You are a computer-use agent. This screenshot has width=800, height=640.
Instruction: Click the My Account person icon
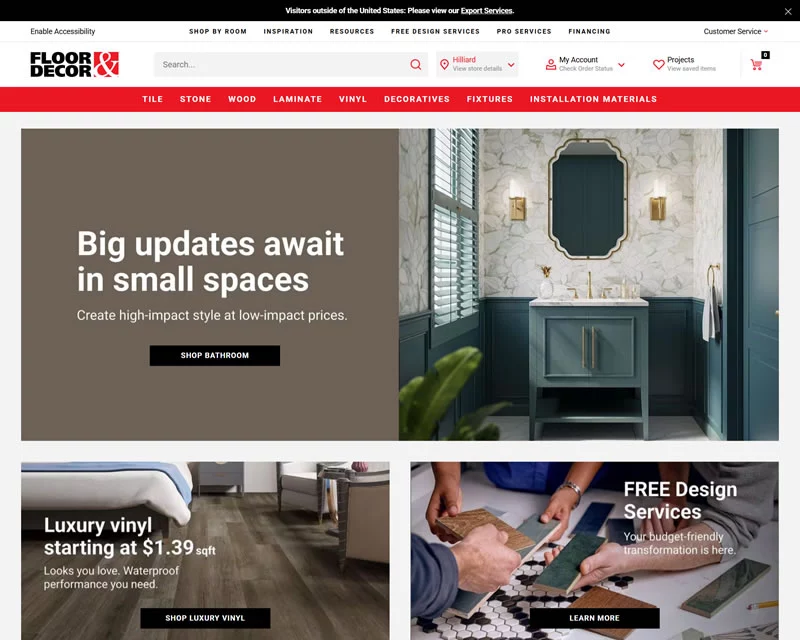click(550, 65)
